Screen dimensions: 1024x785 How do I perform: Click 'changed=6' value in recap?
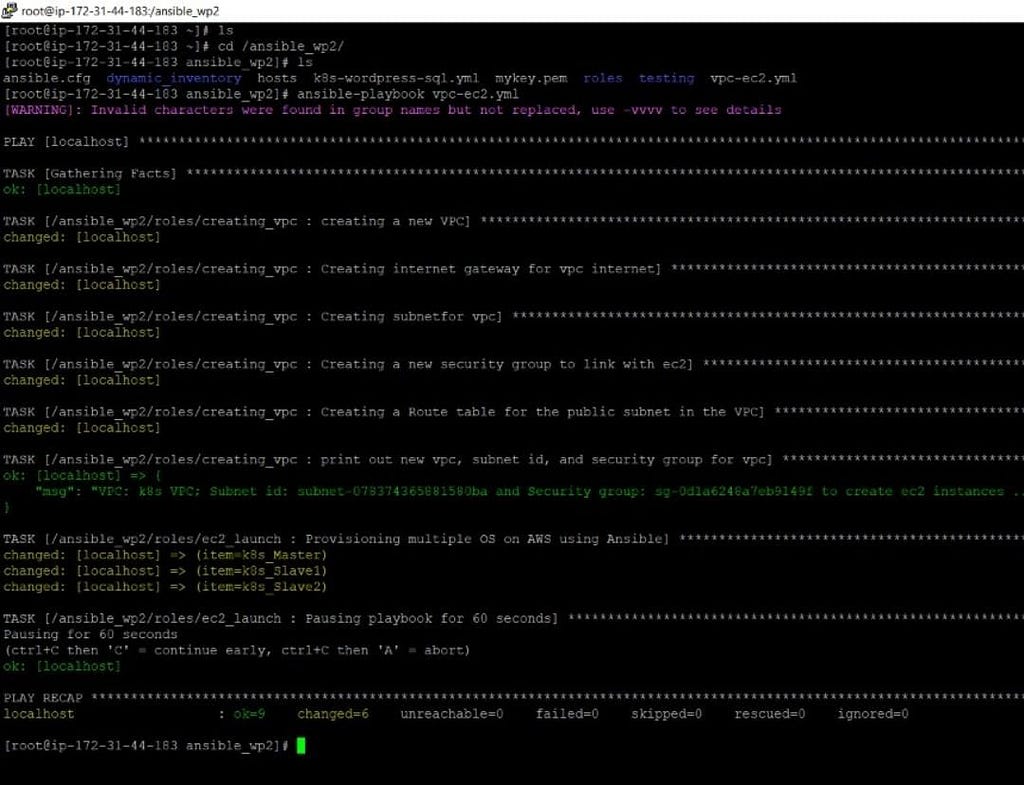(x=333, y=714)
